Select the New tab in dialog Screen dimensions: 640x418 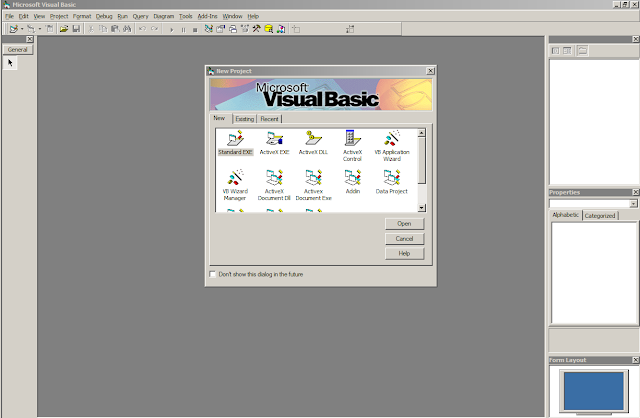[220, 118]
